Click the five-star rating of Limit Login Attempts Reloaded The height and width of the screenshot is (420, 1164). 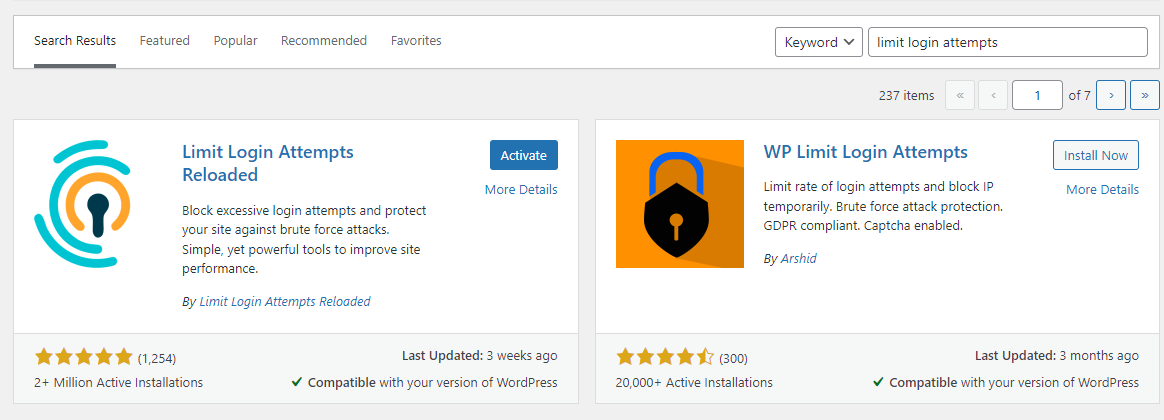[84, 357]
